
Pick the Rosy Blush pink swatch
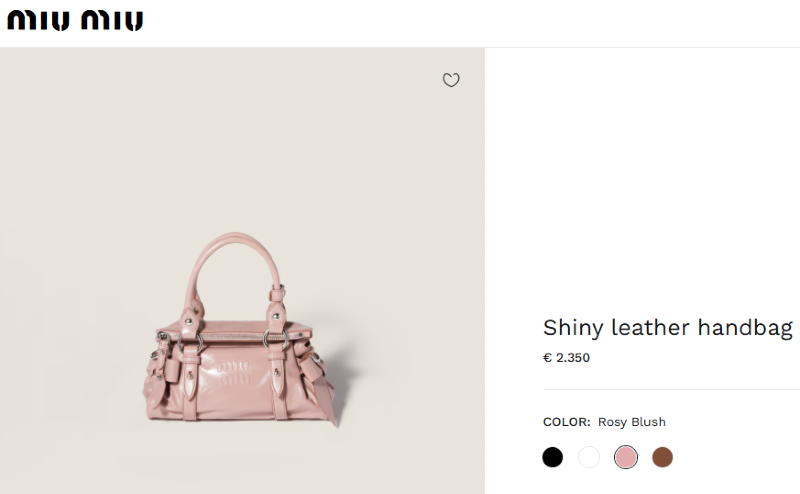pyautogui.click(x=626, y=457)
